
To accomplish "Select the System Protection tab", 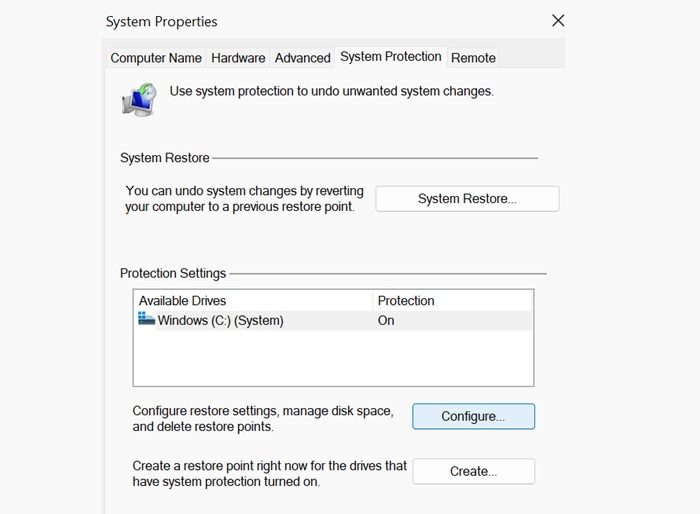I will tap(390, 57).
